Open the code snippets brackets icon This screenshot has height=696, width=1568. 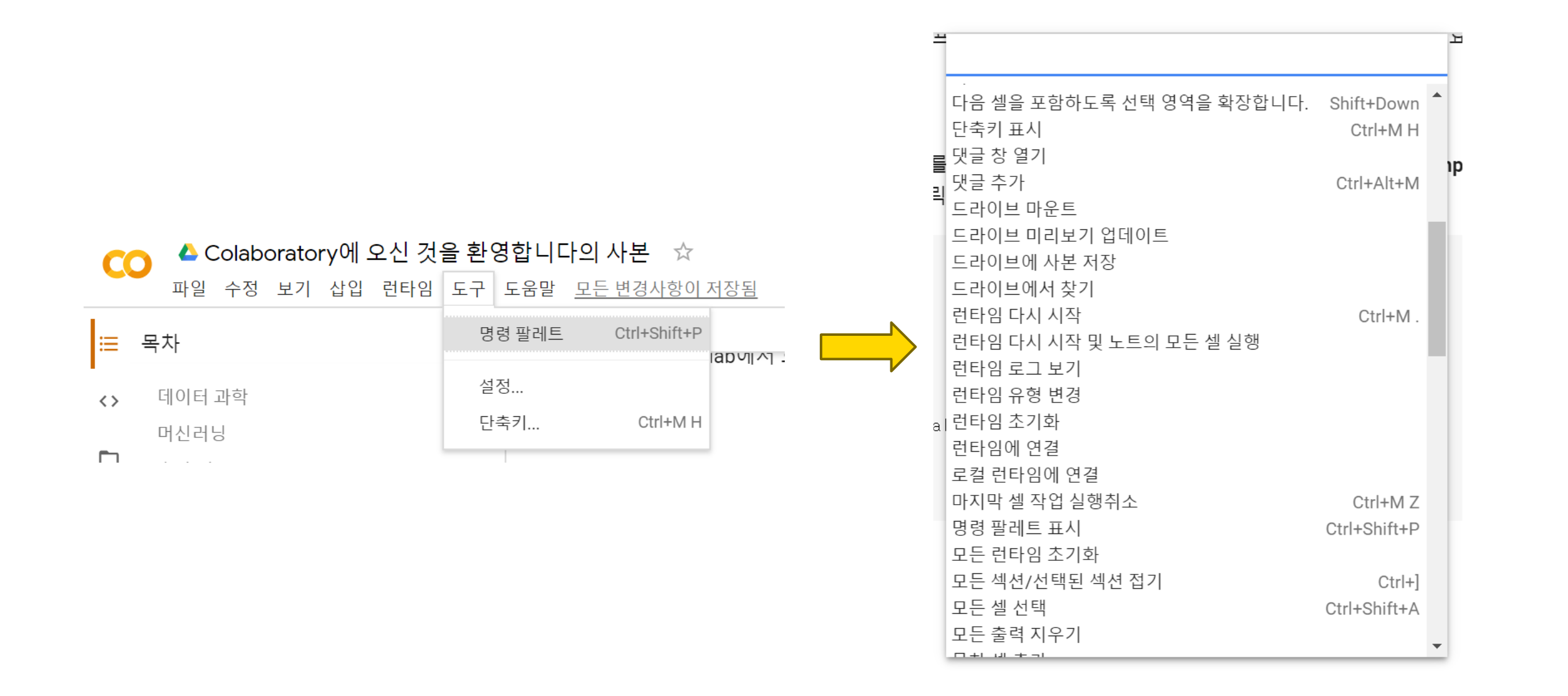pyautogui.click(x=108, y=401)
